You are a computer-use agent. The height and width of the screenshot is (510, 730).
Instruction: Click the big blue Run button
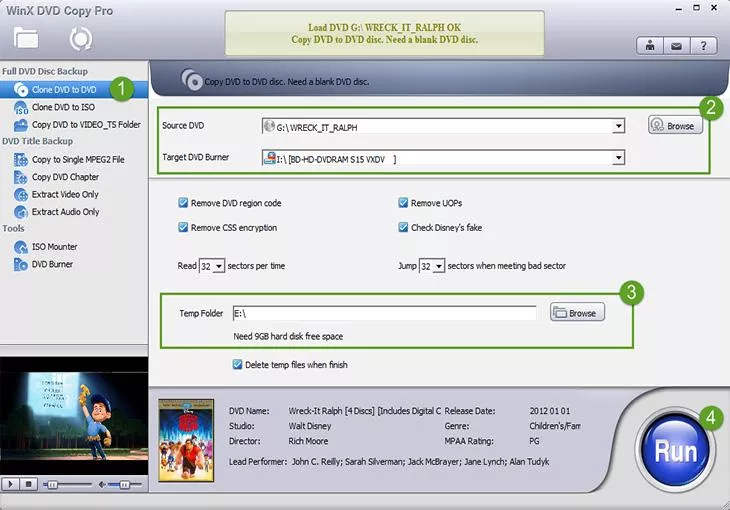click(675, 450)
